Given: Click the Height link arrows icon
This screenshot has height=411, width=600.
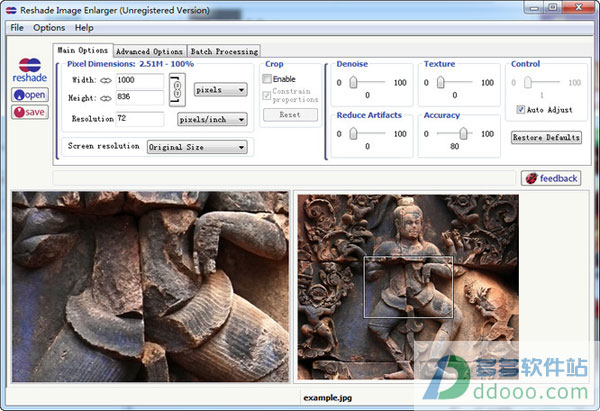Looking at the screenshot, I should tap(106, 99).
